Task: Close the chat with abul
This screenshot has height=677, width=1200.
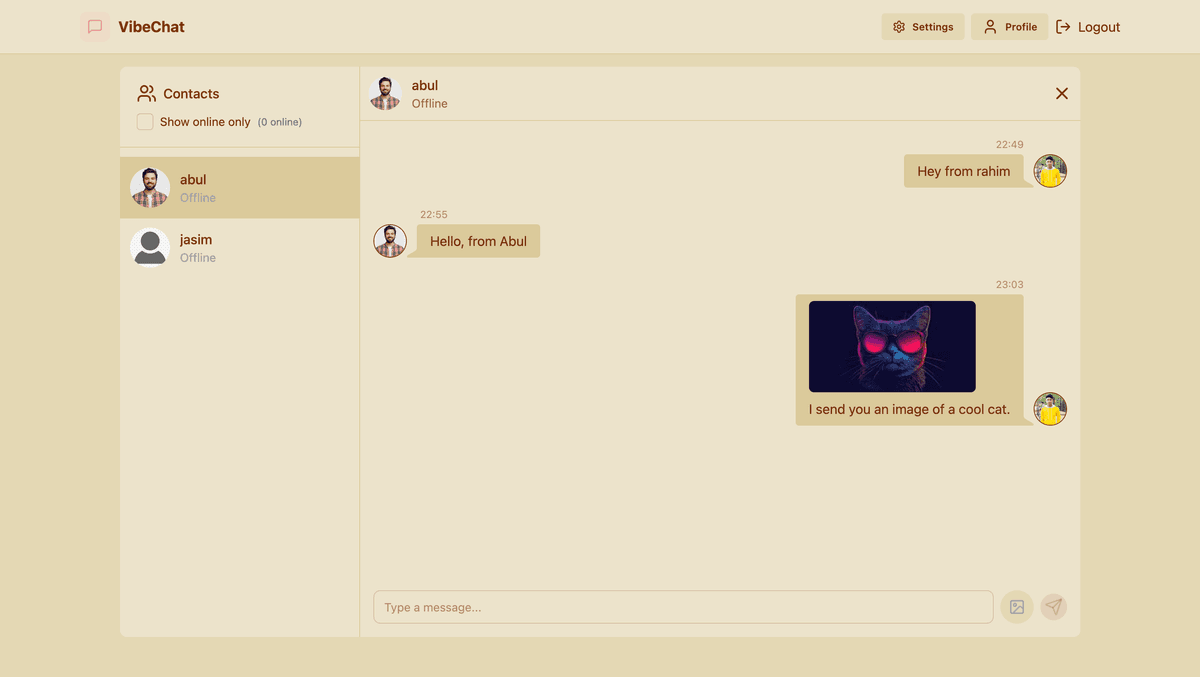Action: [x=1062, y=93]
